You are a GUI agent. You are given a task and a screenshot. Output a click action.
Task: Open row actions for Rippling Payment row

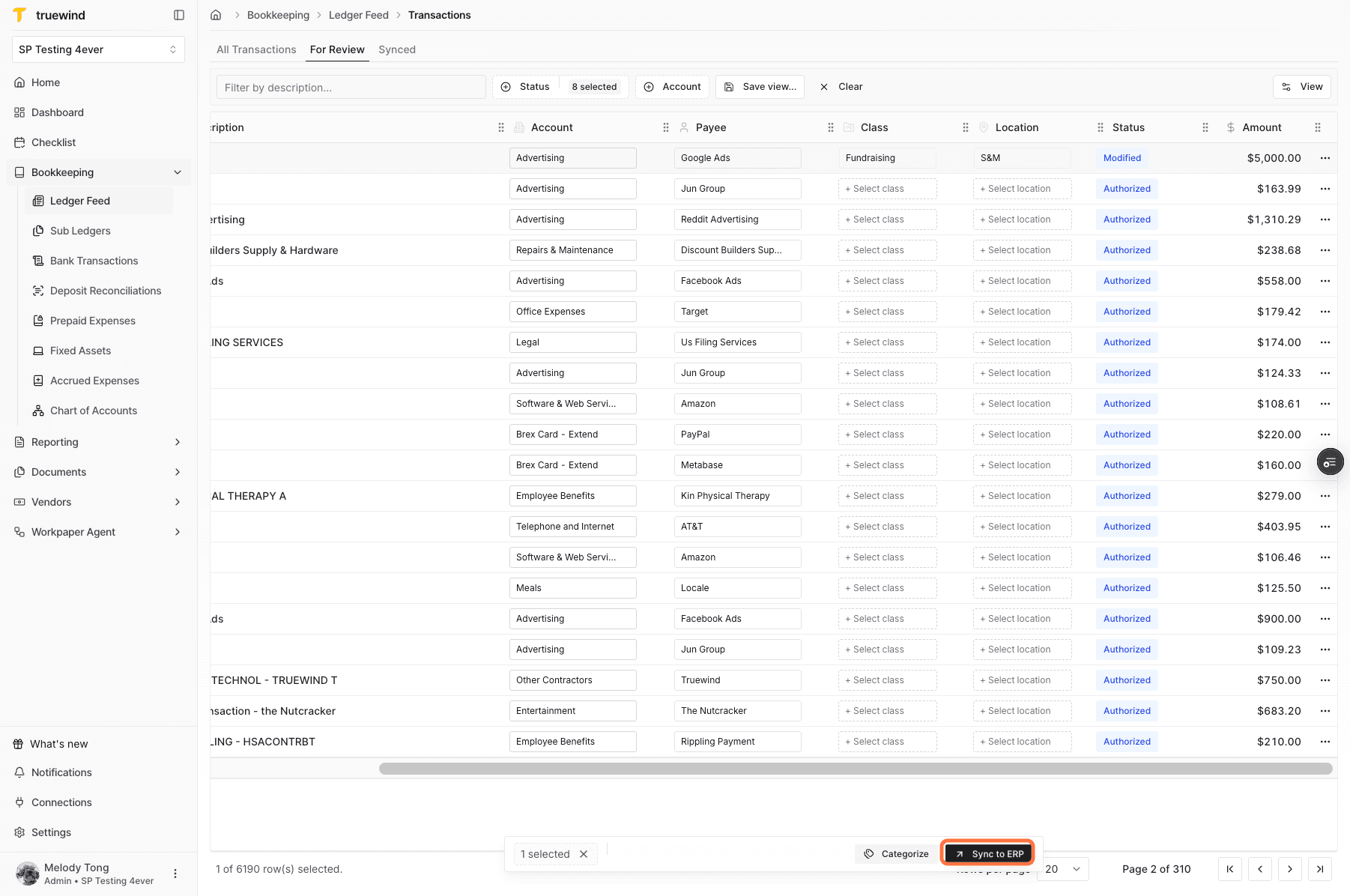(1325, 742)
